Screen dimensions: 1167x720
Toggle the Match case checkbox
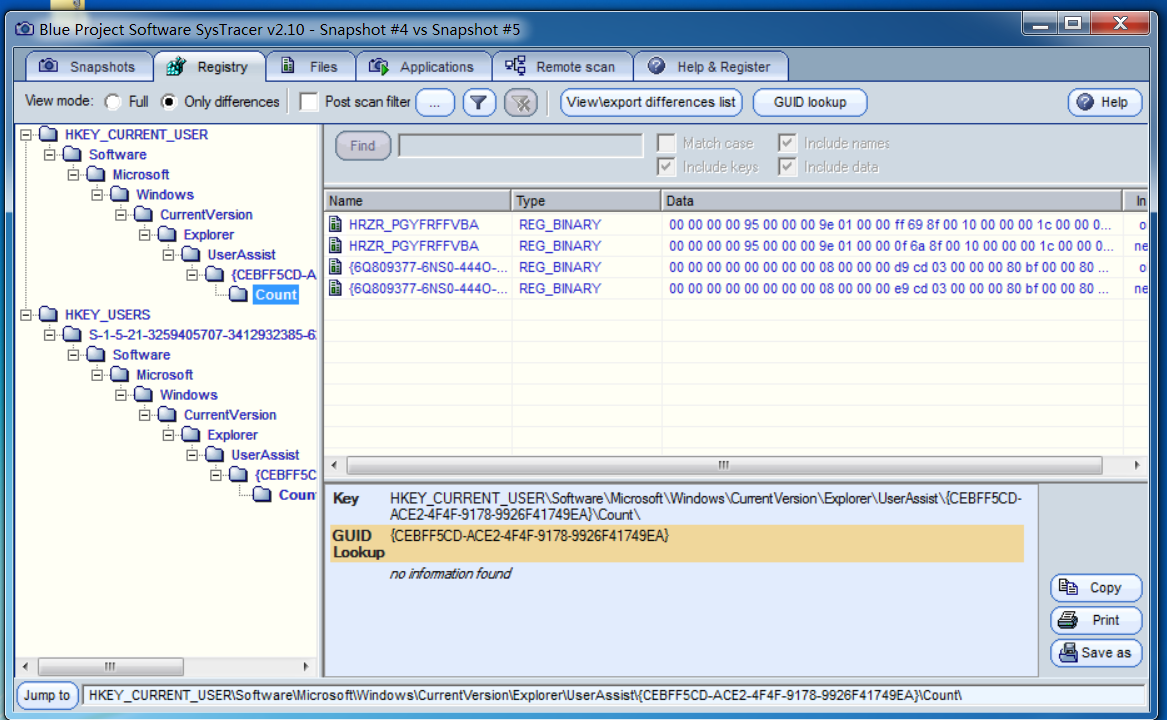[666, 143]
